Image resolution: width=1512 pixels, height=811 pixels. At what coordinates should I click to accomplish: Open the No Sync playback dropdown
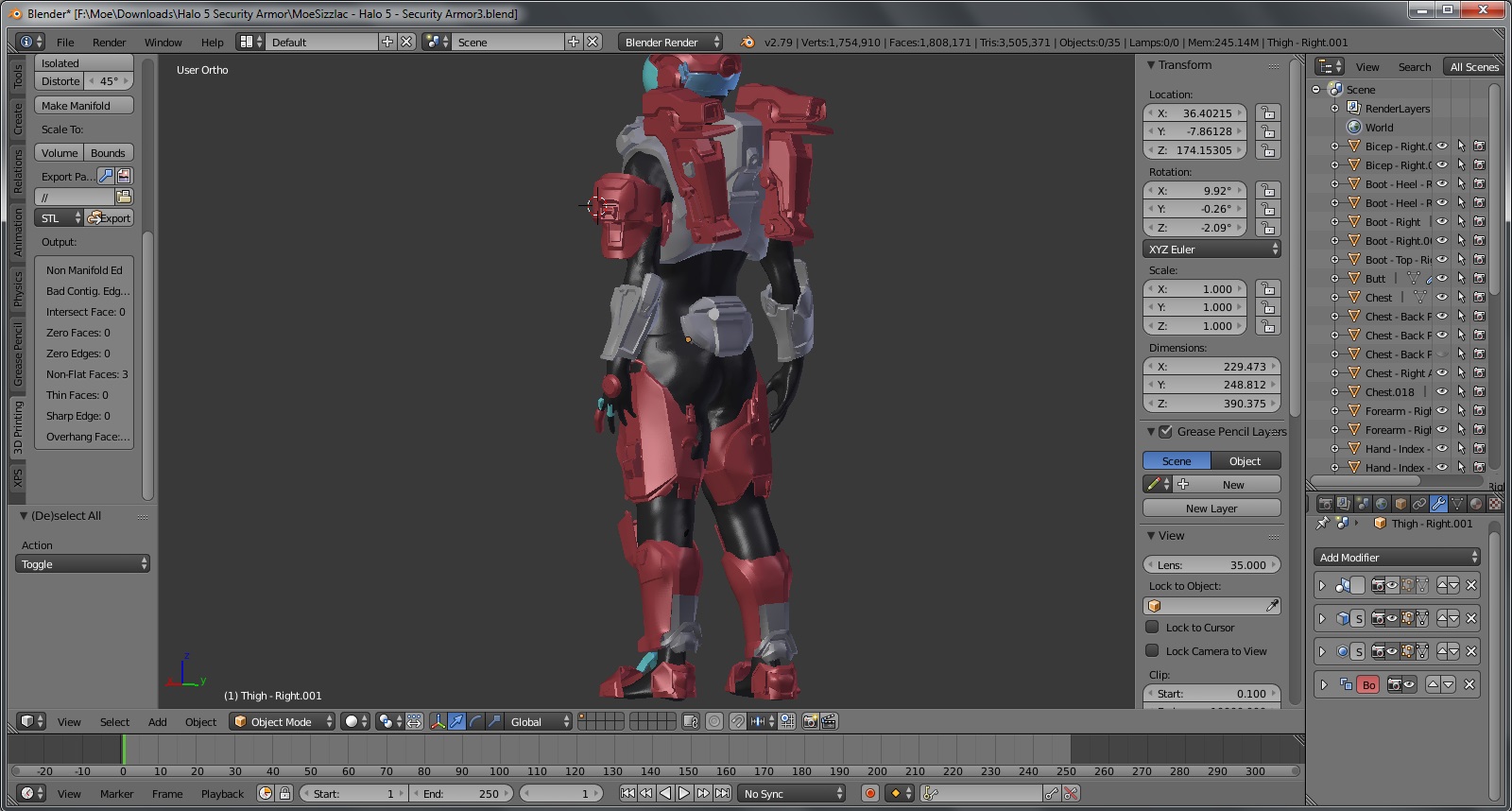[x=792, y=793]
